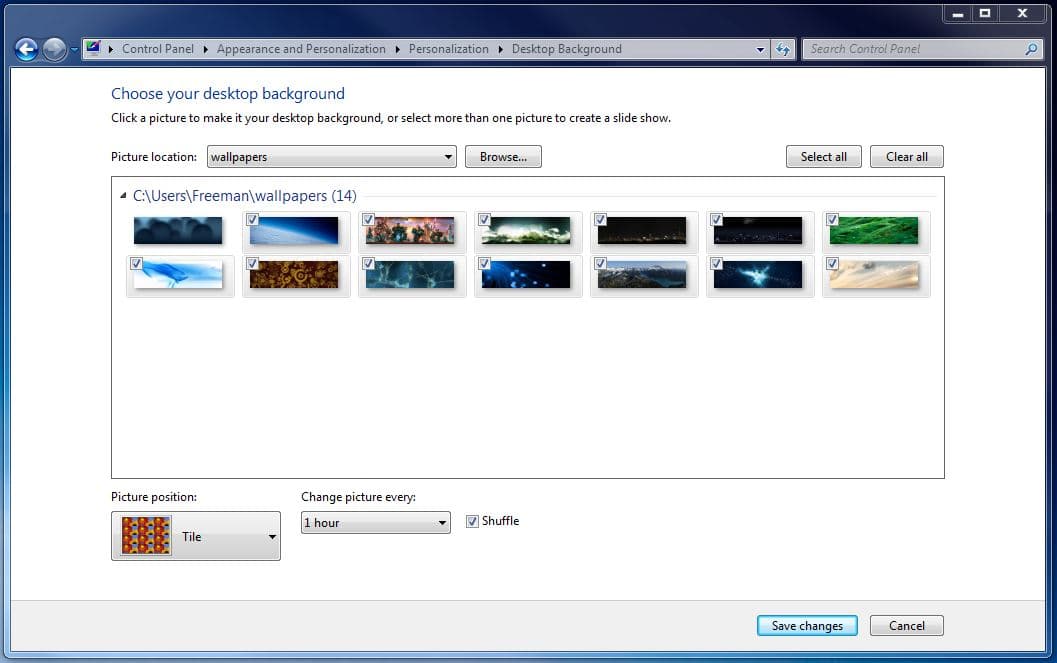Expand arrow after Control Panel breadcrumb

206,49
